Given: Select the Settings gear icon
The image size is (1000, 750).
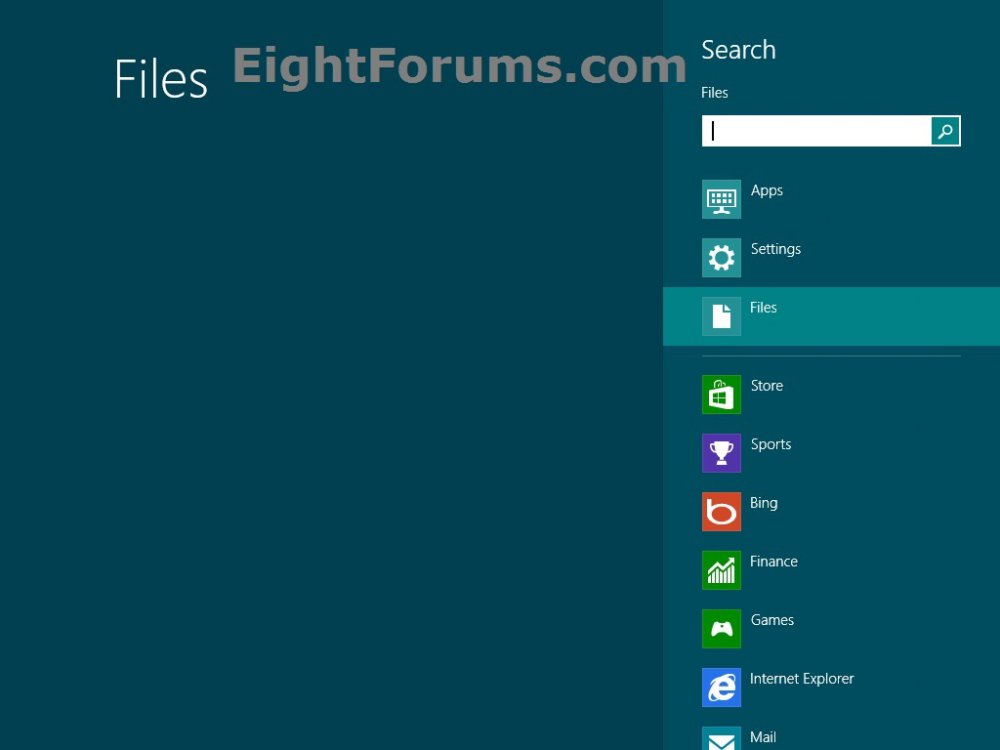Looking at the screenshot, I should coord(721,257).
